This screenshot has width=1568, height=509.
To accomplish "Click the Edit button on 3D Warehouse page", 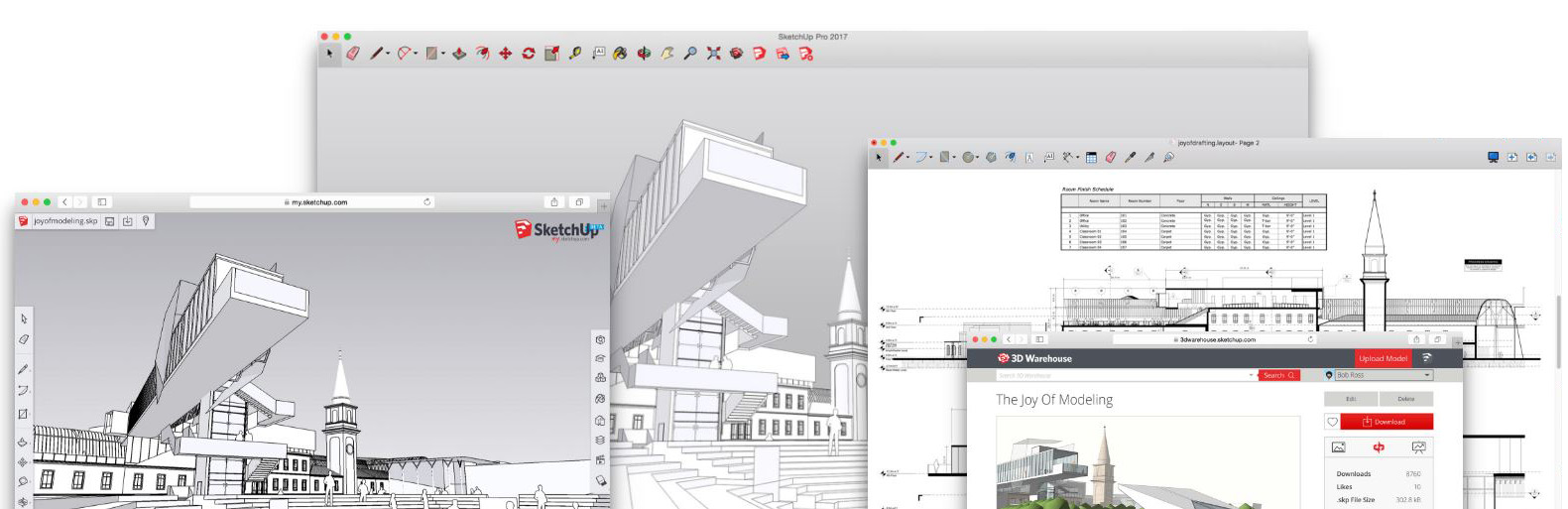I will (x=1351, y=398).
